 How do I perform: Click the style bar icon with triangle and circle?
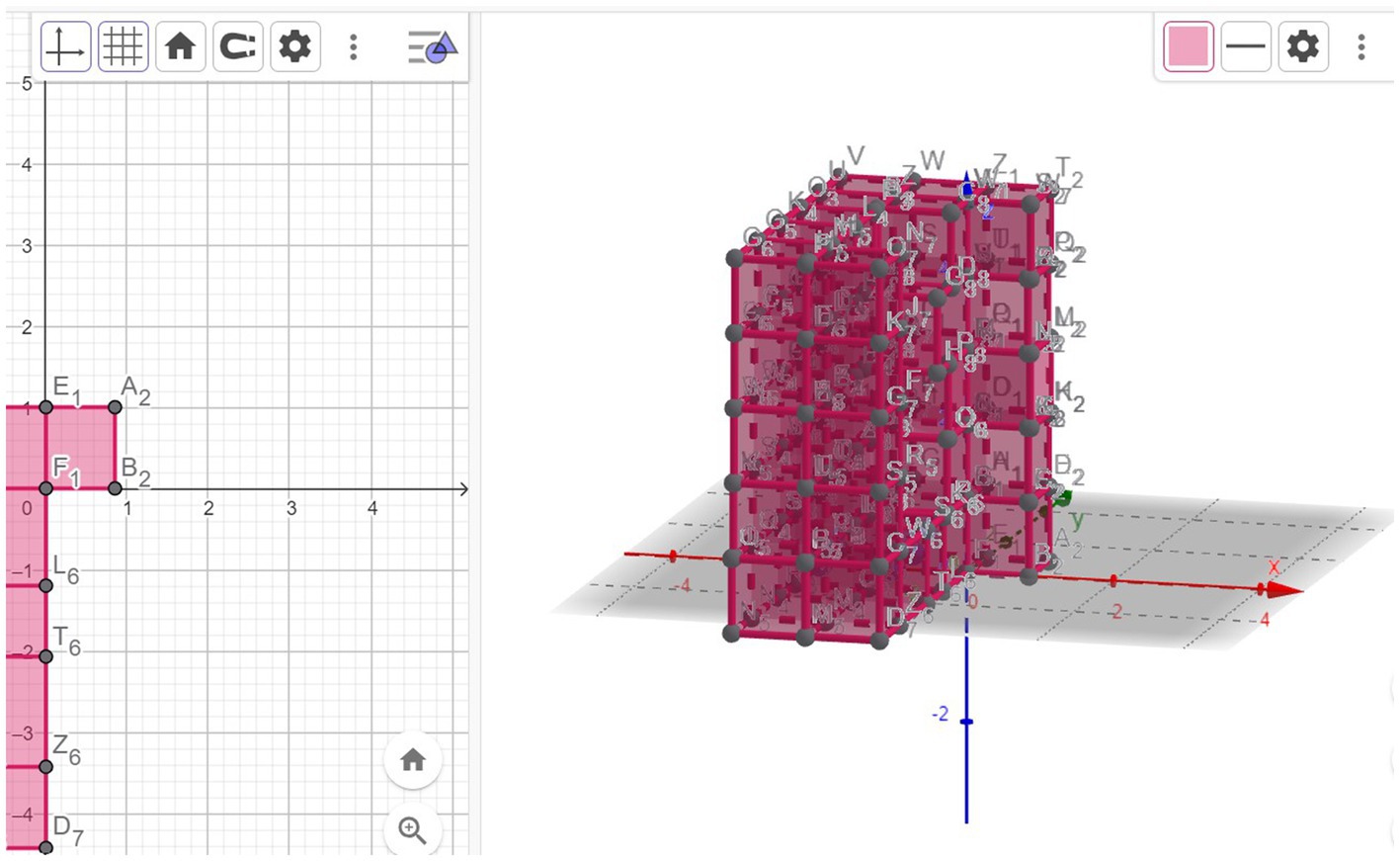[432, 46]
